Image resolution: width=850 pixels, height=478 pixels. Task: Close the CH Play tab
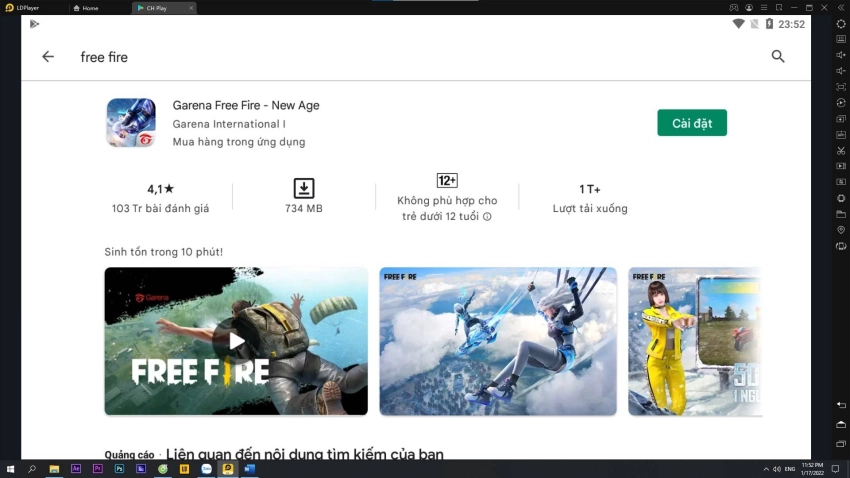tap(191, 8)
